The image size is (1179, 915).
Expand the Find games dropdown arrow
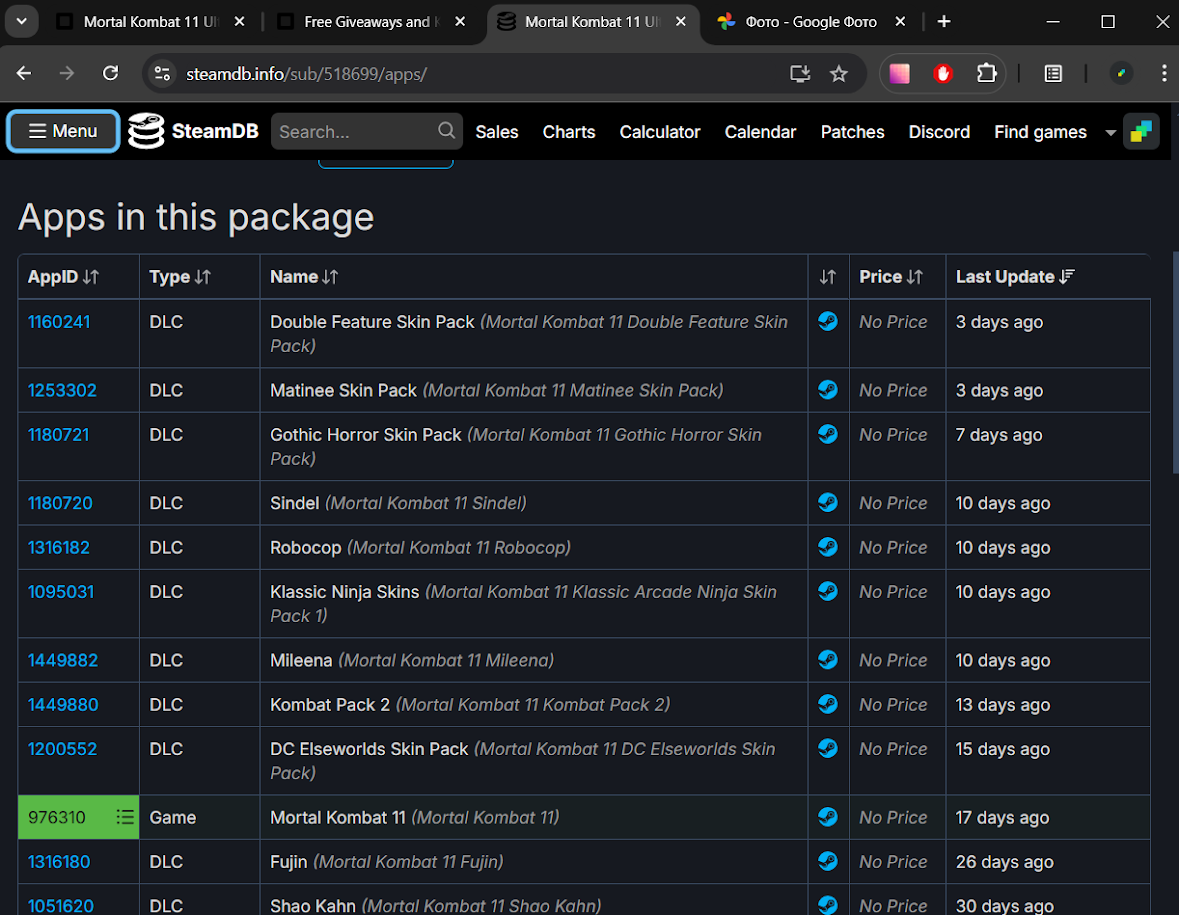1110,132
